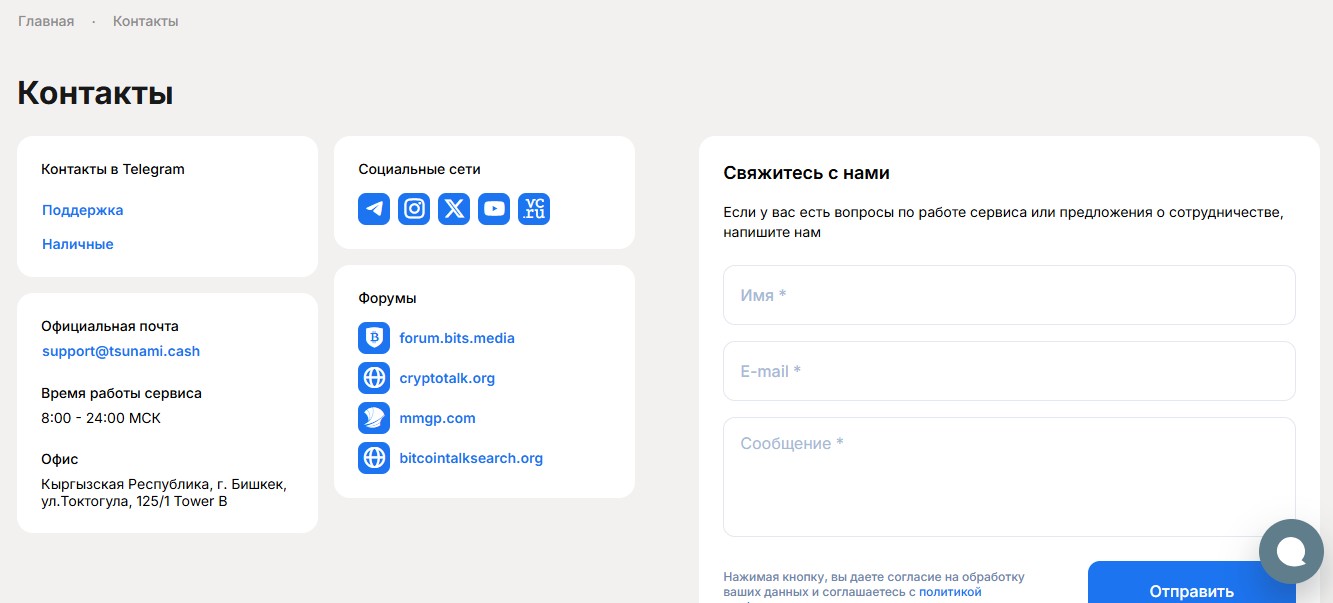Screen dimensions: 1333x603
Task: Click the Время работы сервиса label
Action: click(121, 393)
